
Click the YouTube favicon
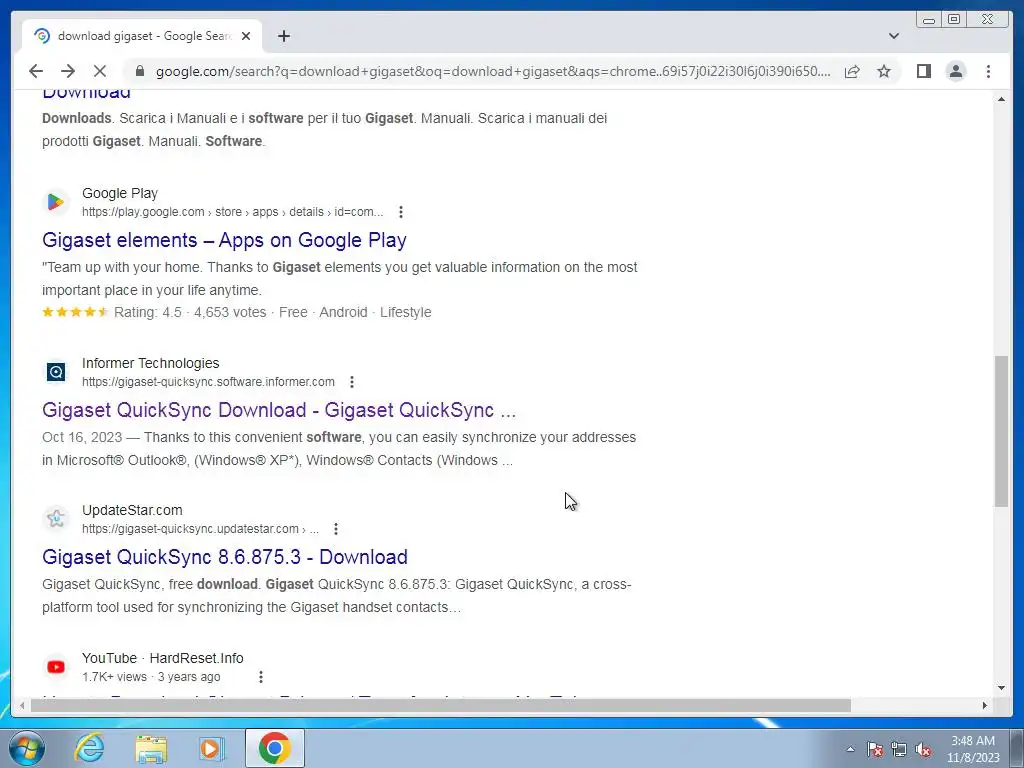56,667
